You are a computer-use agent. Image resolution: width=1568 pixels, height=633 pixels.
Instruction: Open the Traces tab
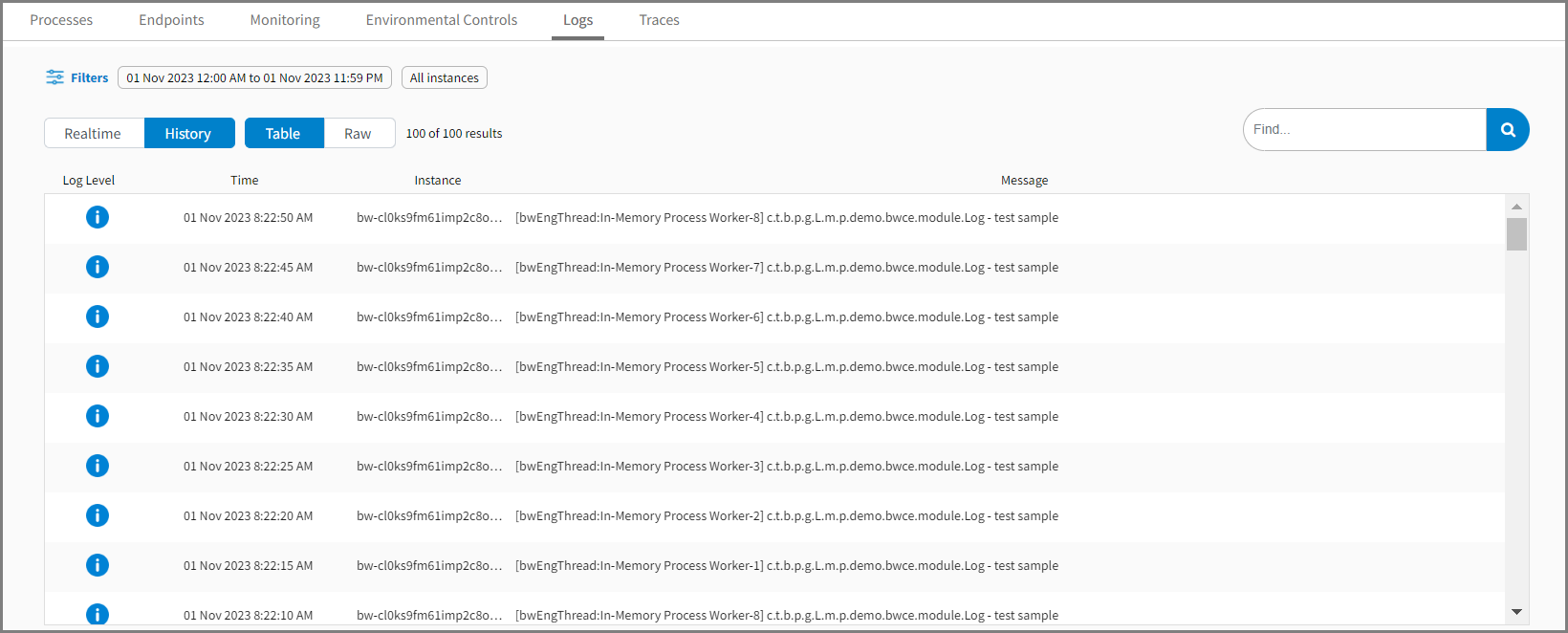pos(659,20)
